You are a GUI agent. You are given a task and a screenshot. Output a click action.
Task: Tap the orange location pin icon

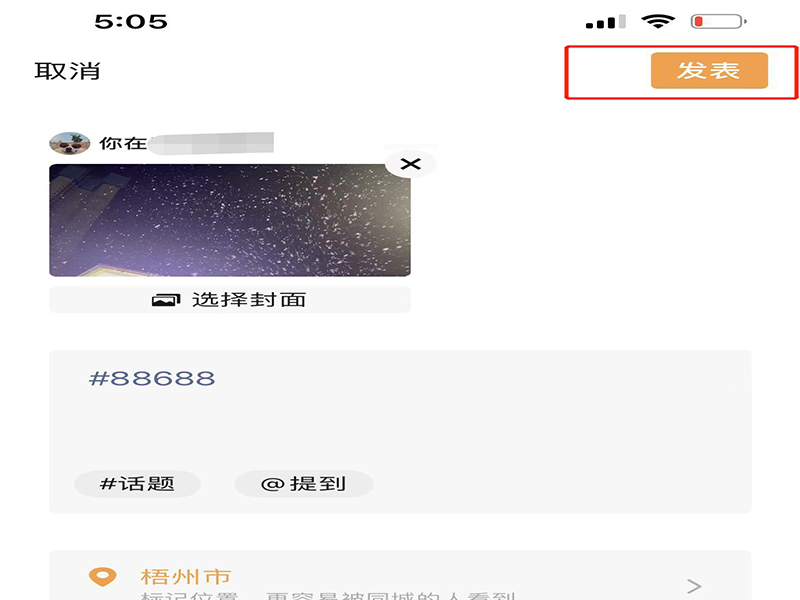tap(103, 577)
